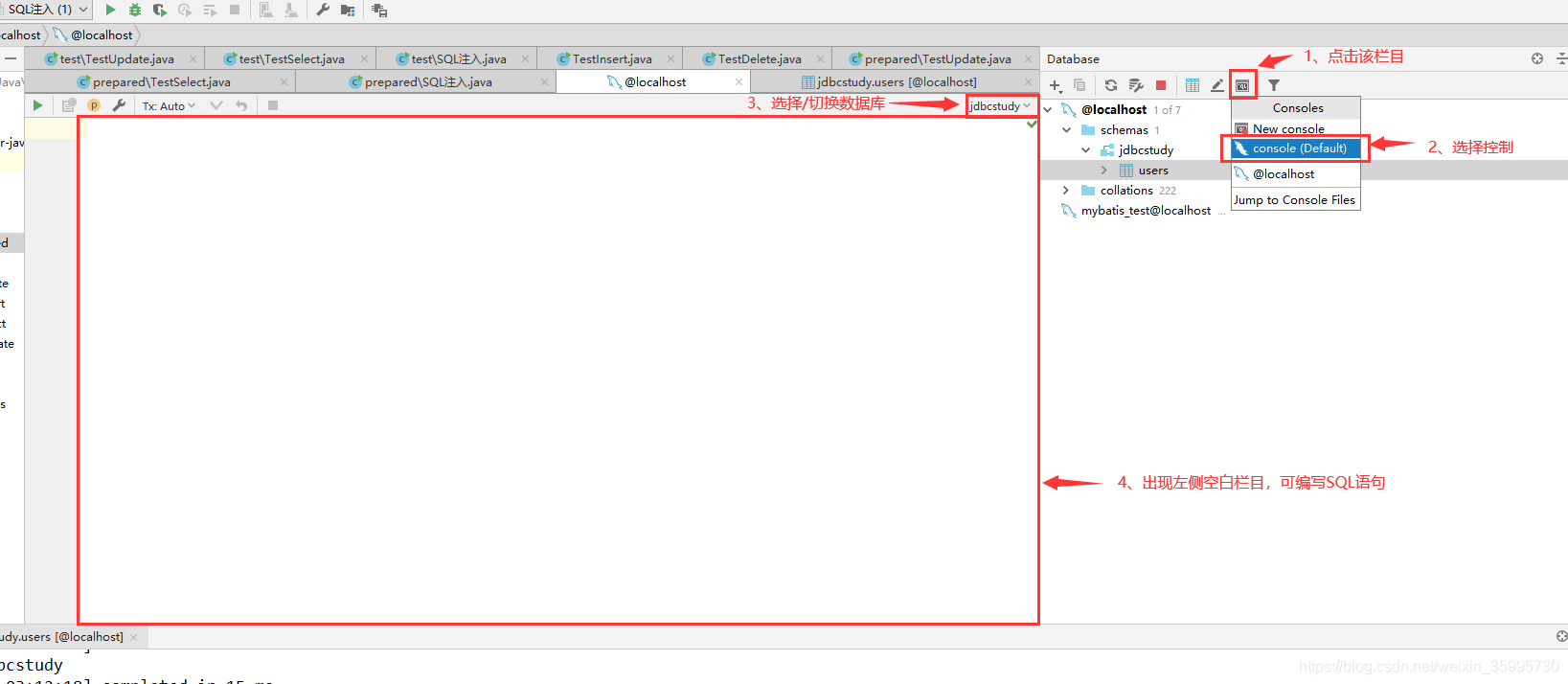
Task: Run with coverage icon
Action: click(160, 10)
